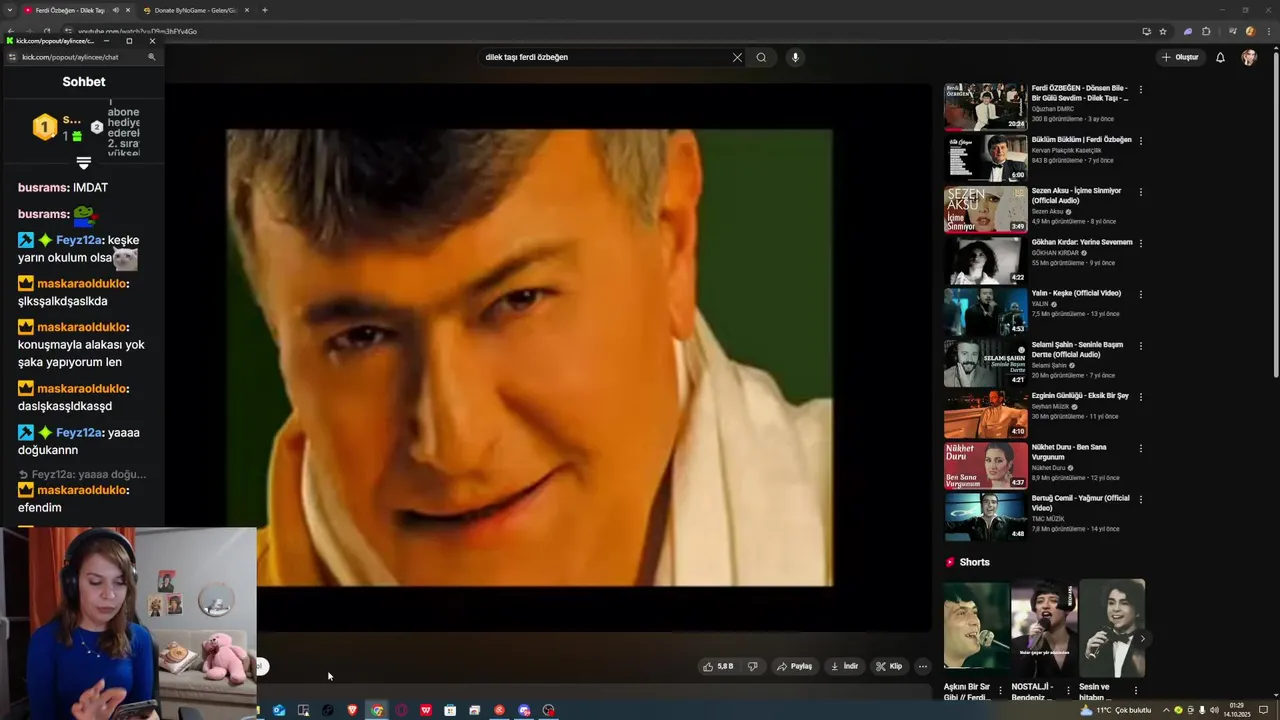Open the Aşkını Bir Sır Gibi short thumbnail
The image size is (1280, 720).
pyautogui.click(x=976, y=625)
